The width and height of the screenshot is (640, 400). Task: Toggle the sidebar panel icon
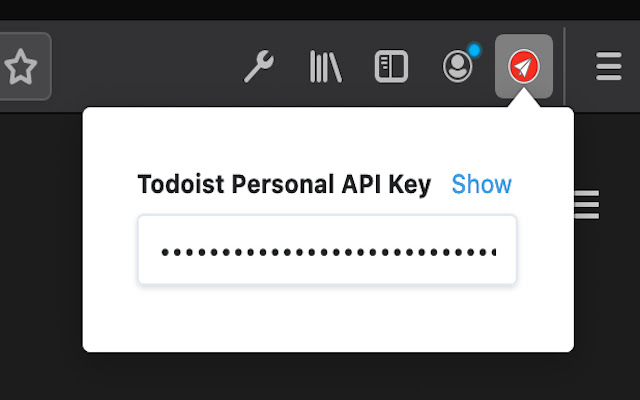[x=391, y=67]
